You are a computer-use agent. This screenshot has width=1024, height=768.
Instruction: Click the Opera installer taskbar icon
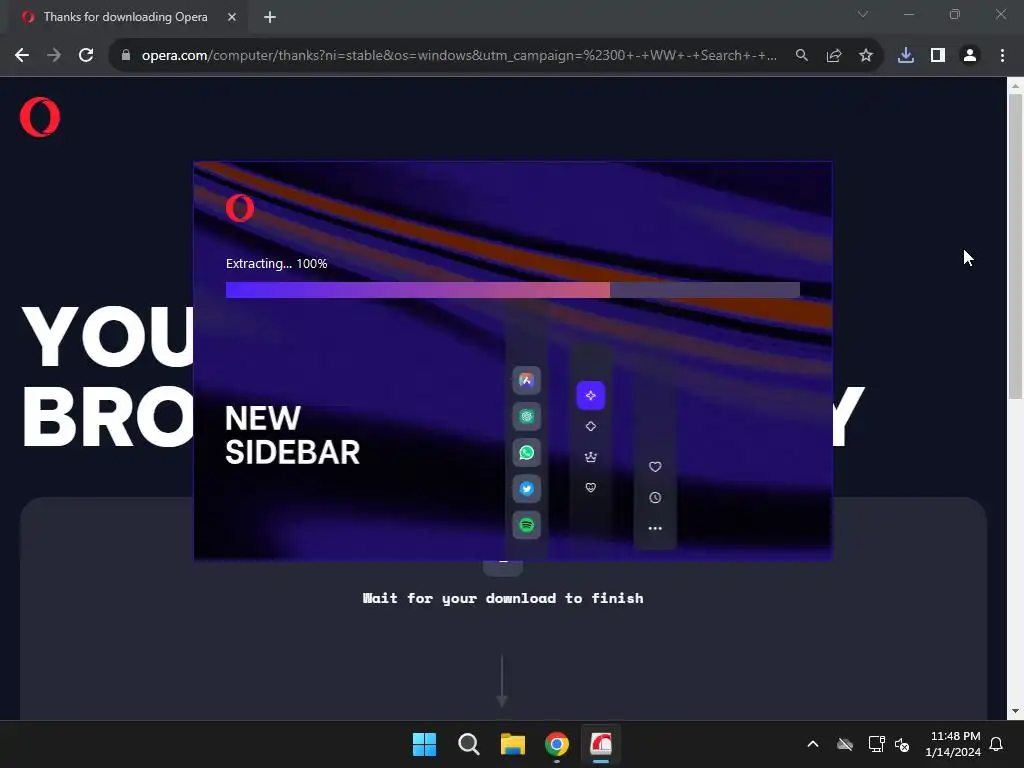coord(601,744)
